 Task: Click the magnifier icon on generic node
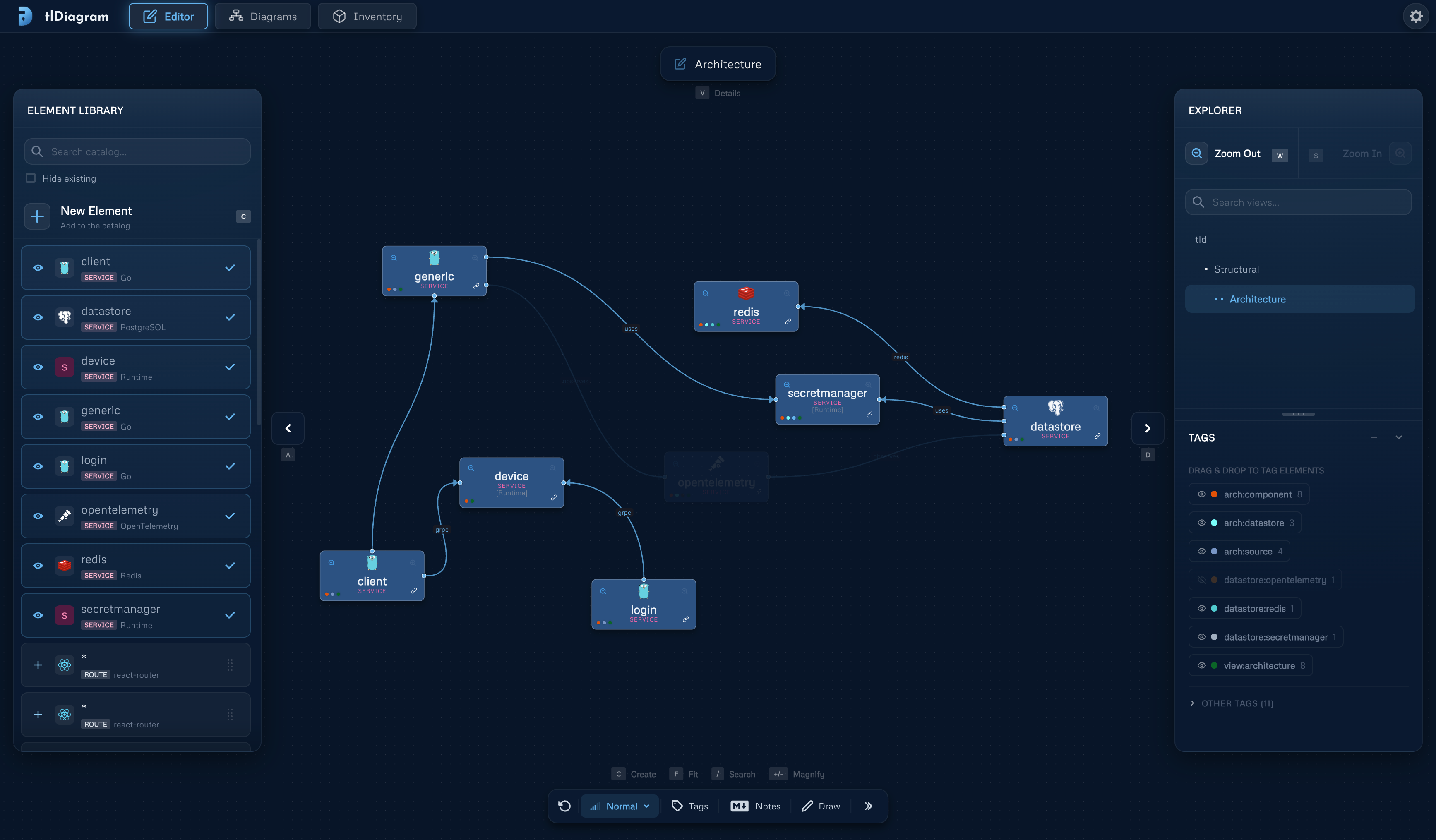394,258
